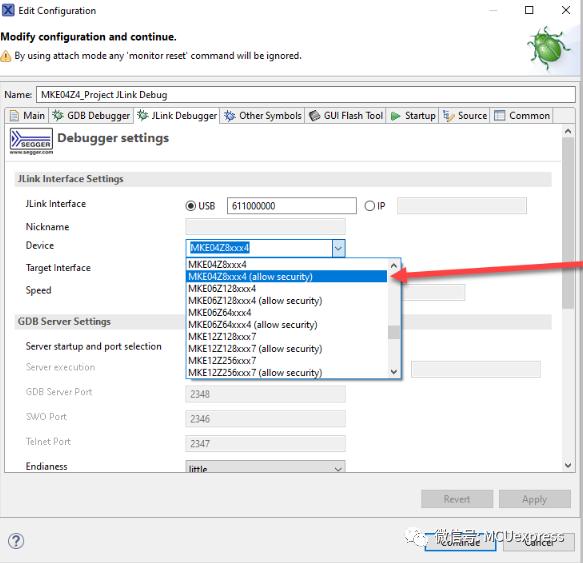This screenshot has width=583, height=563.
Task: Maximize the Edit Configuration window
Action: [529, 10]
